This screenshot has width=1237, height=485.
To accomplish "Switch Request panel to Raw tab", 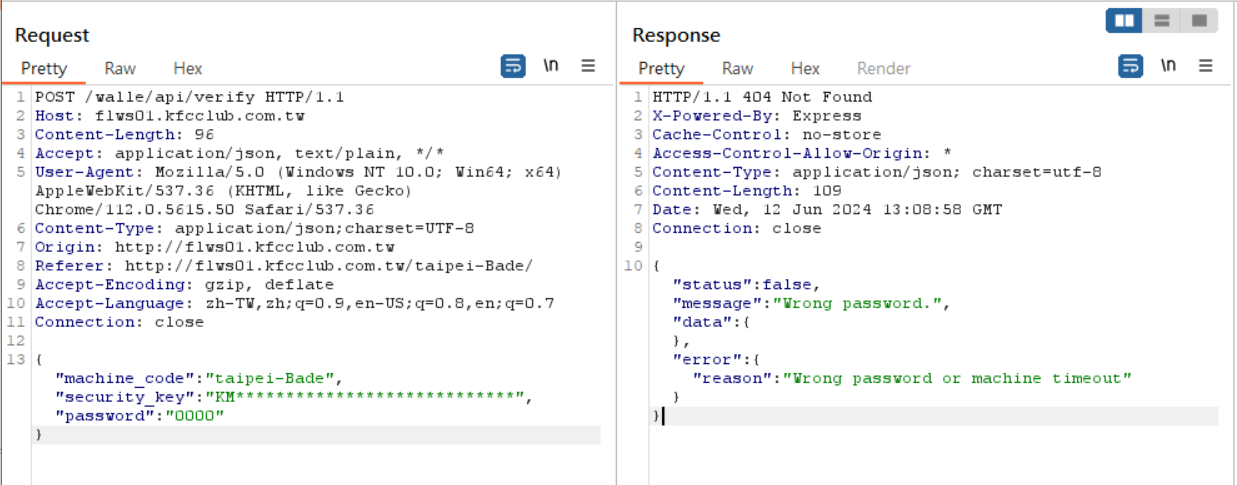I will [120, 68].
